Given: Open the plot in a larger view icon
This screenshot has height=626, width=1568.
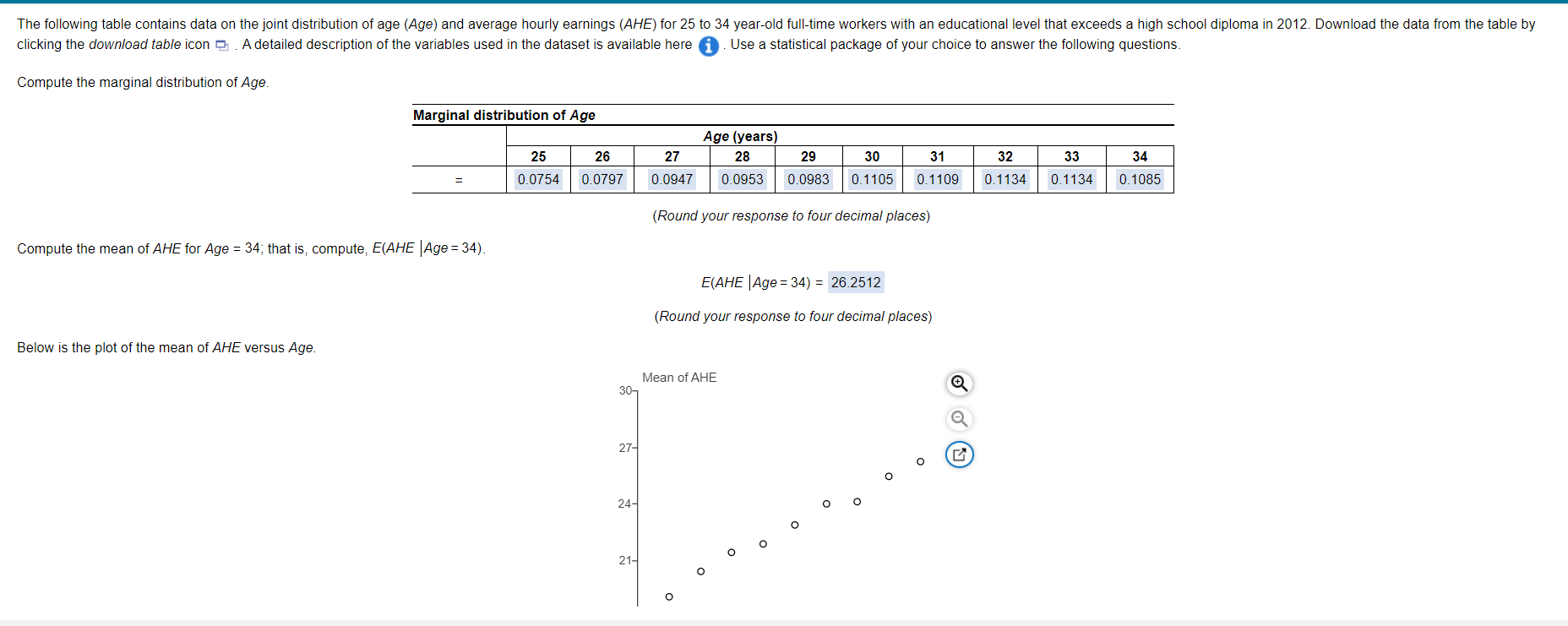Looking at the screenshot, I should (x=958, y=455).
